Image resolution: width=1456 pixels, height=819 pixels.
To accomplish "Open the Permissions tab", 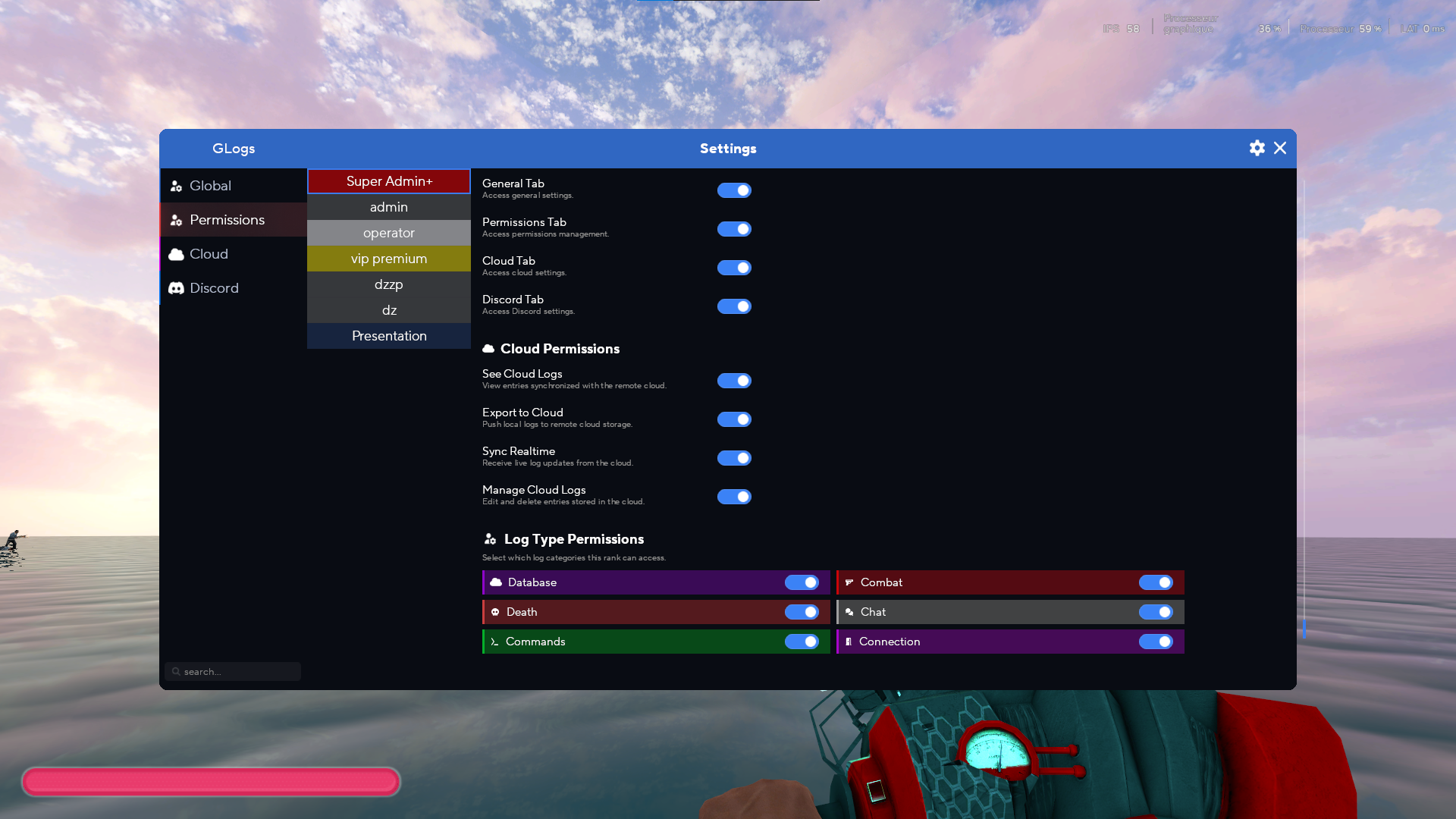I will click(234, 220).
